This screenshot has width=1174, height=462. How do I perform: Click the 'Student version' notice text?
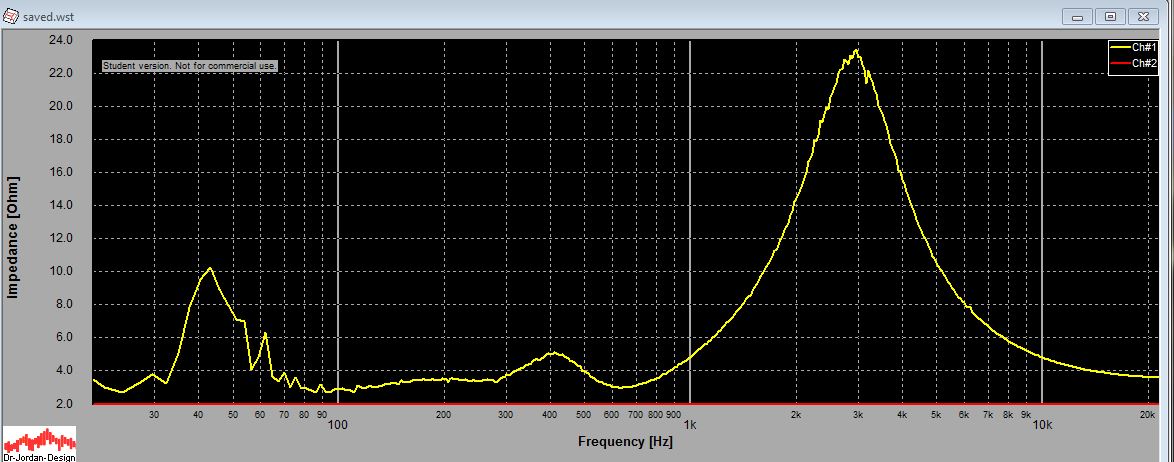click(x=190, y=66)
